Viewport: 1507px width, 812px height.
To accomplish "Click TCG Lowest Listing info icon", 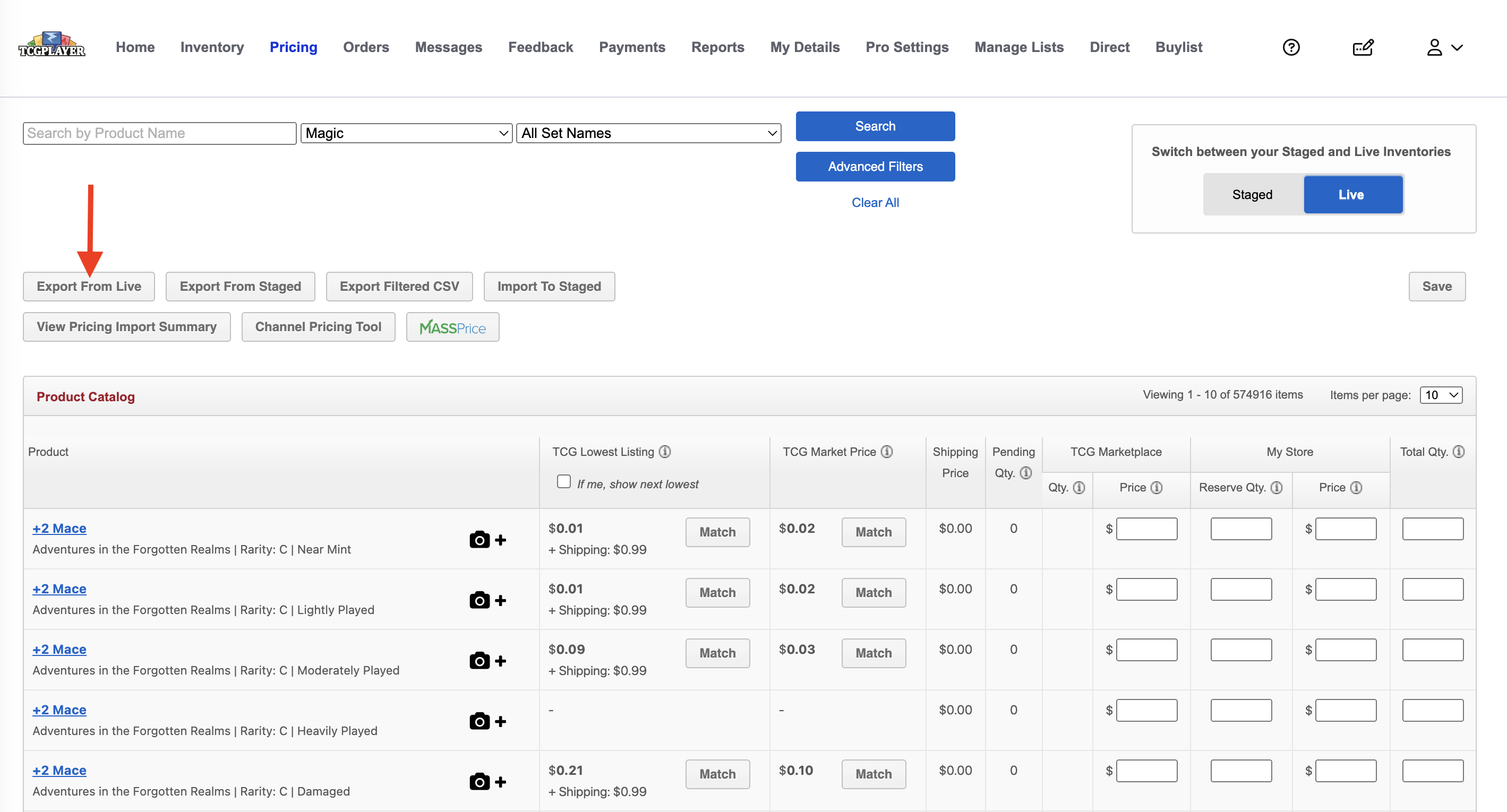I will click(665, 451).
